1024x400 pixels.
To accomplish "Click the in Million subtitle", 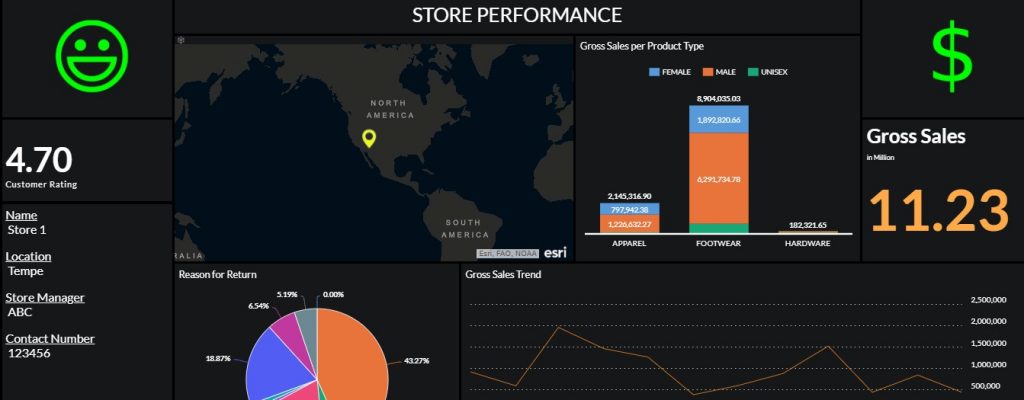I will pyautogui.click(x=880, y=158).
